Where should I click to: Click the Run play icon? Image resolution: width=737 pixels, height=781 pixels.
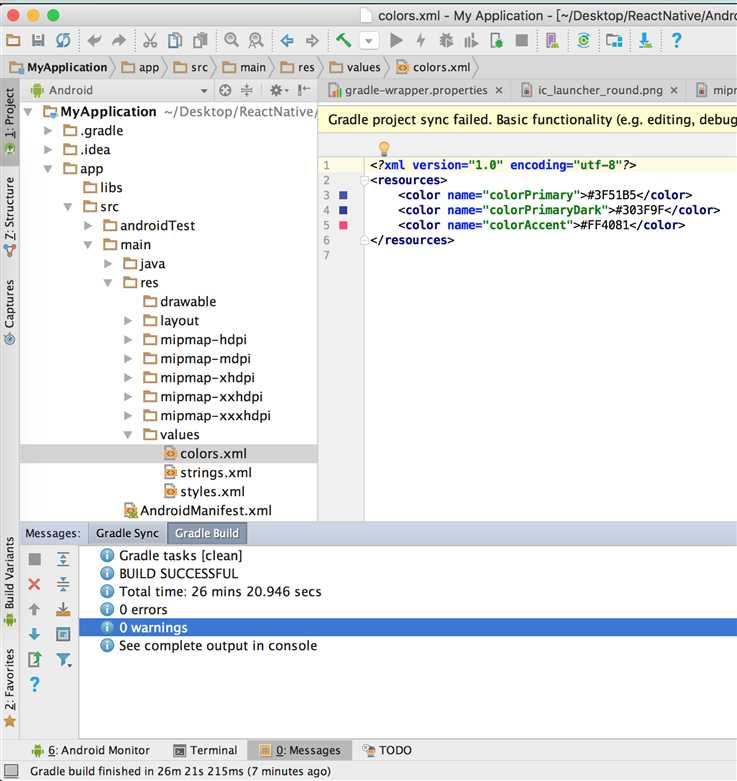pyautogui.click(x=396, y=40)
